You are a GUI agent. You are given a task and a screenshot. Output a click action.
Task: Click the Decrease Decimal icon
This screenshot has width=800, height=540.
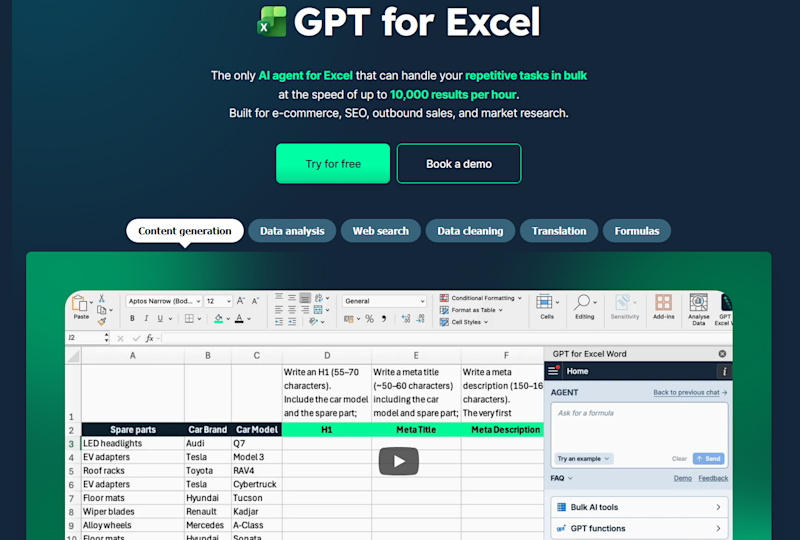point(420,319)
